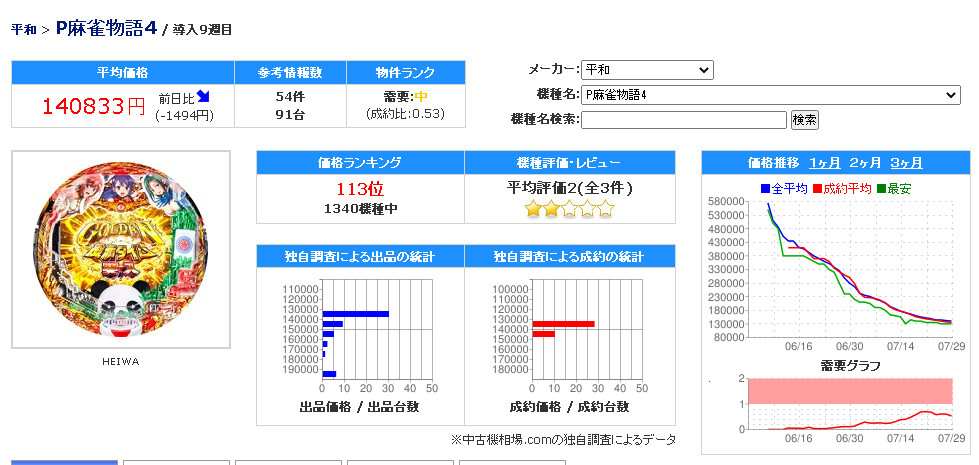Click the 機種評価・レビュー header
The image size is (979, 465).
point(570,163)
